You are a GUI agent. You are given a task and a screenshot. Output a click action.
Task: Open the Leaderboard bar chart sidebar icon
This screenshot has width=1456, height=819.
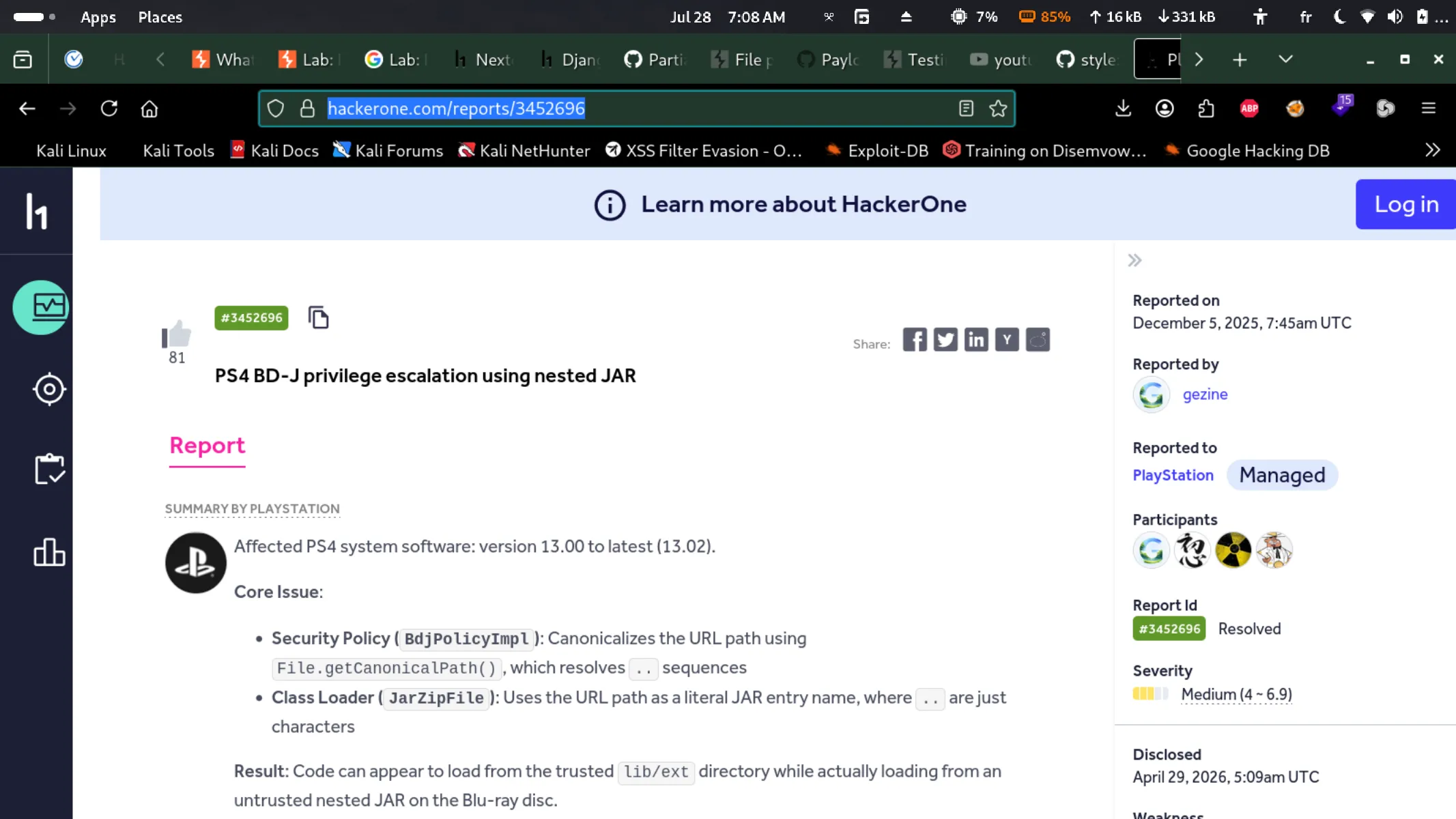coord(49,552)
